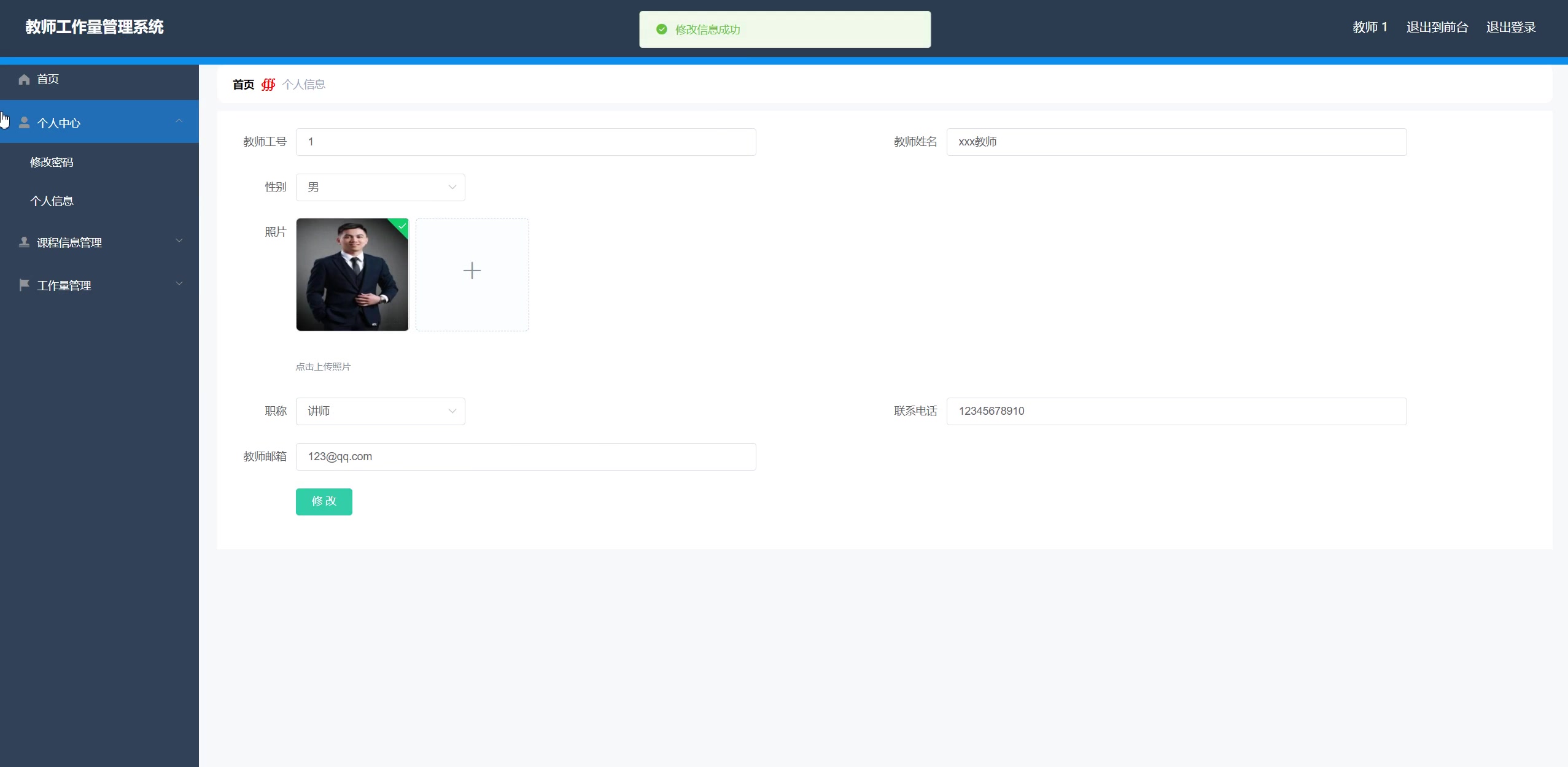Click 退出登录 logout link
Viewport: 1568px width, 767px height.
tap(1510, 27)
